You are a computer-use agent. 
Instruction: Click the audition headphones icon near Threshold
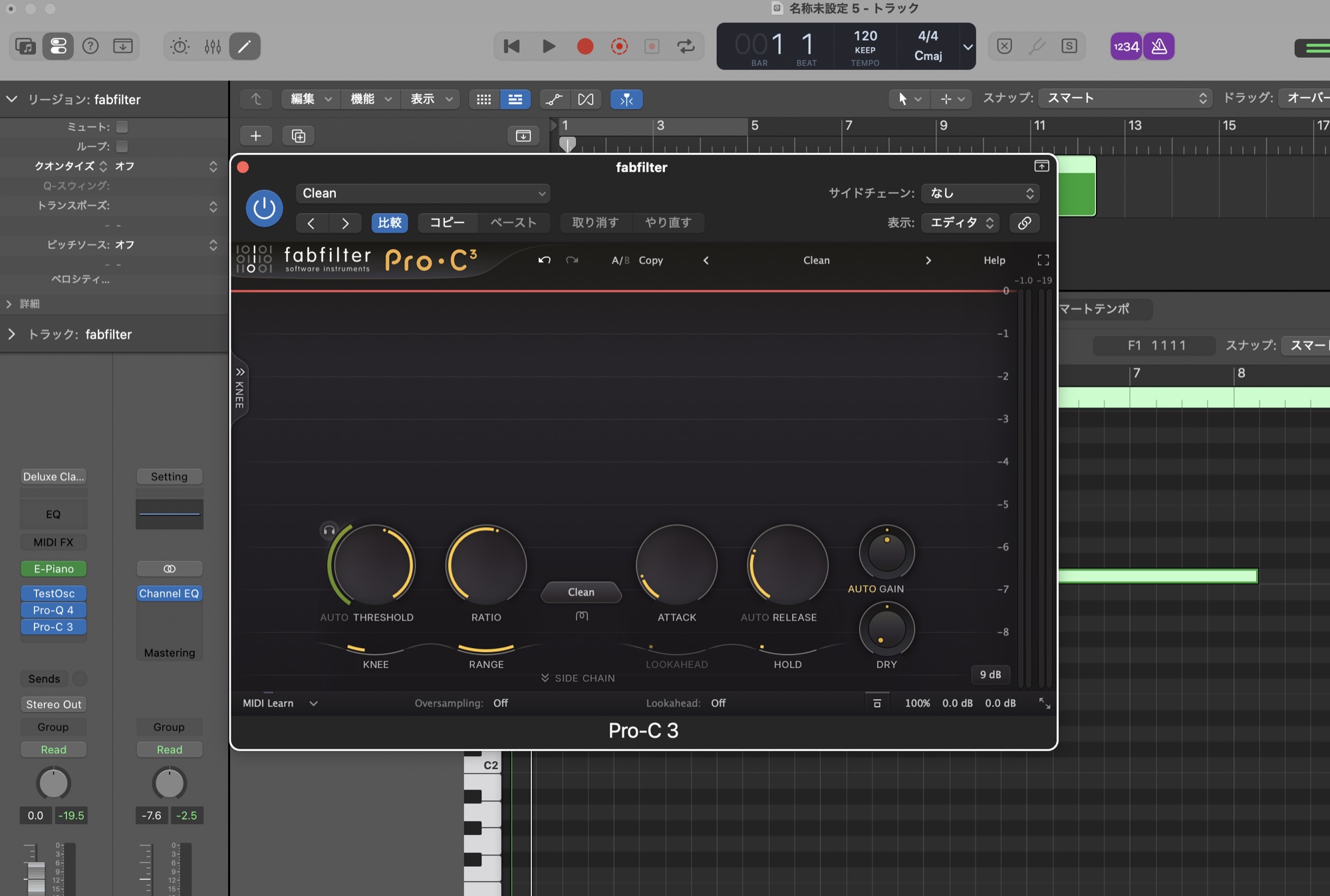pos(329,530)
